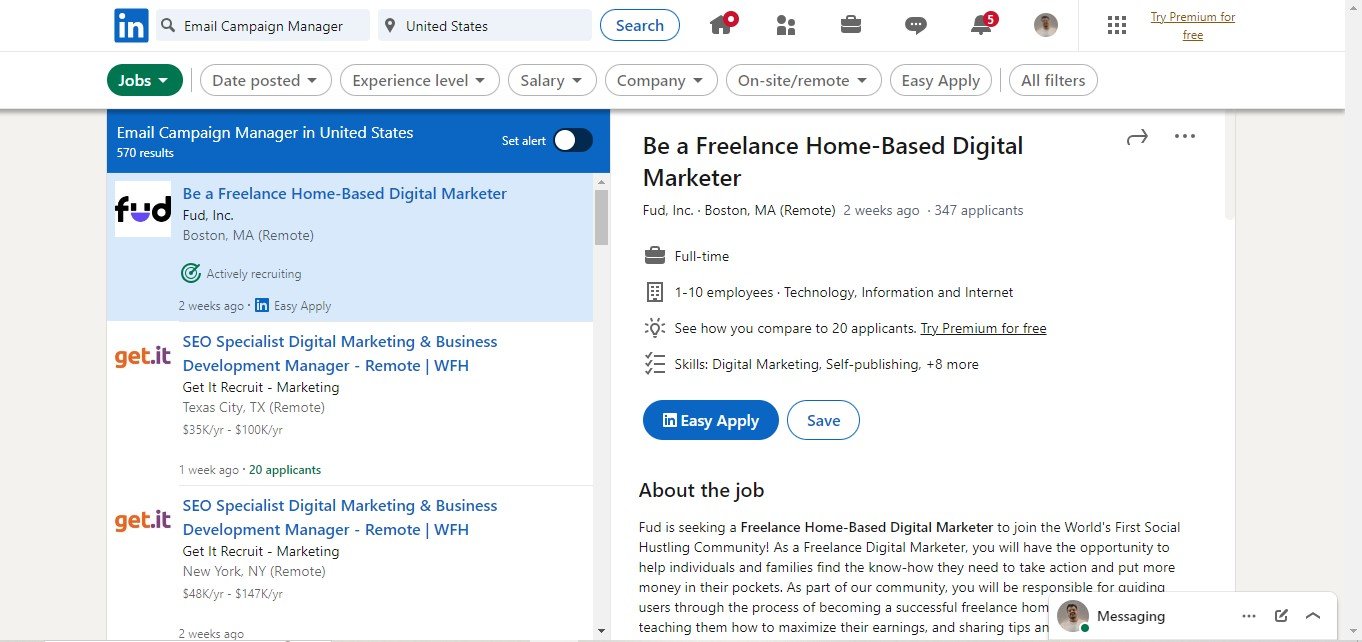
Task: Toggle the Set alert switch
Action: (573, 141)
